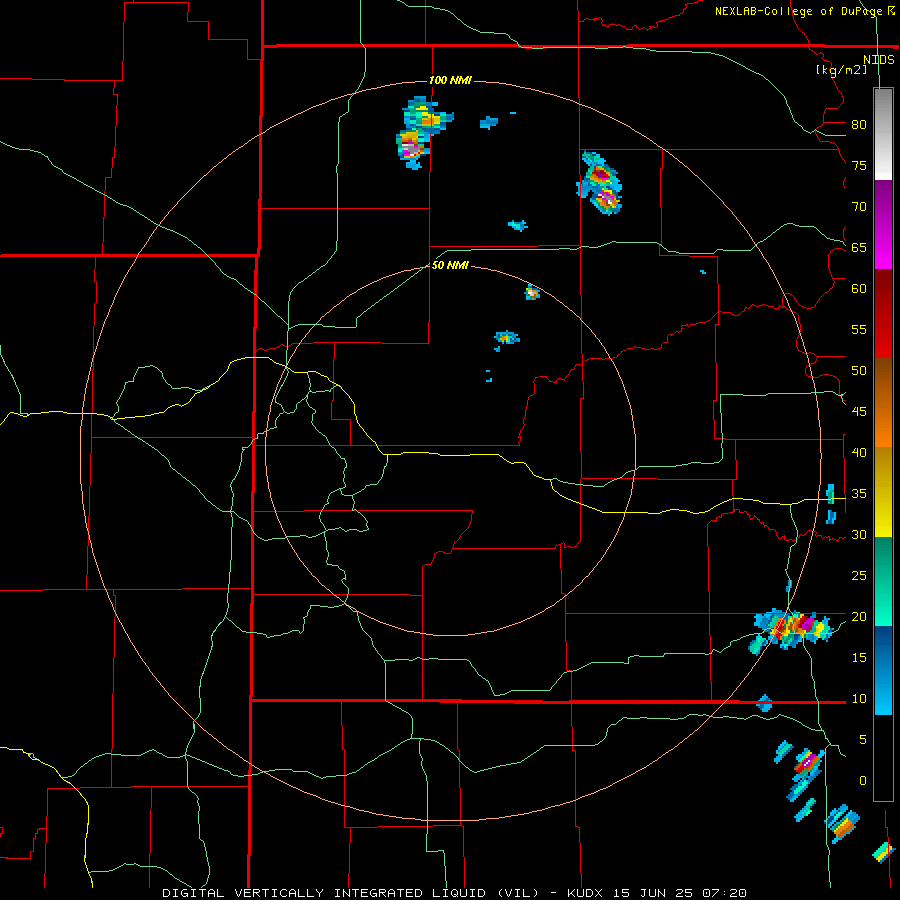Select the 70 tick label on the legend
Screen dimensions: 900x900
[859, 207]
